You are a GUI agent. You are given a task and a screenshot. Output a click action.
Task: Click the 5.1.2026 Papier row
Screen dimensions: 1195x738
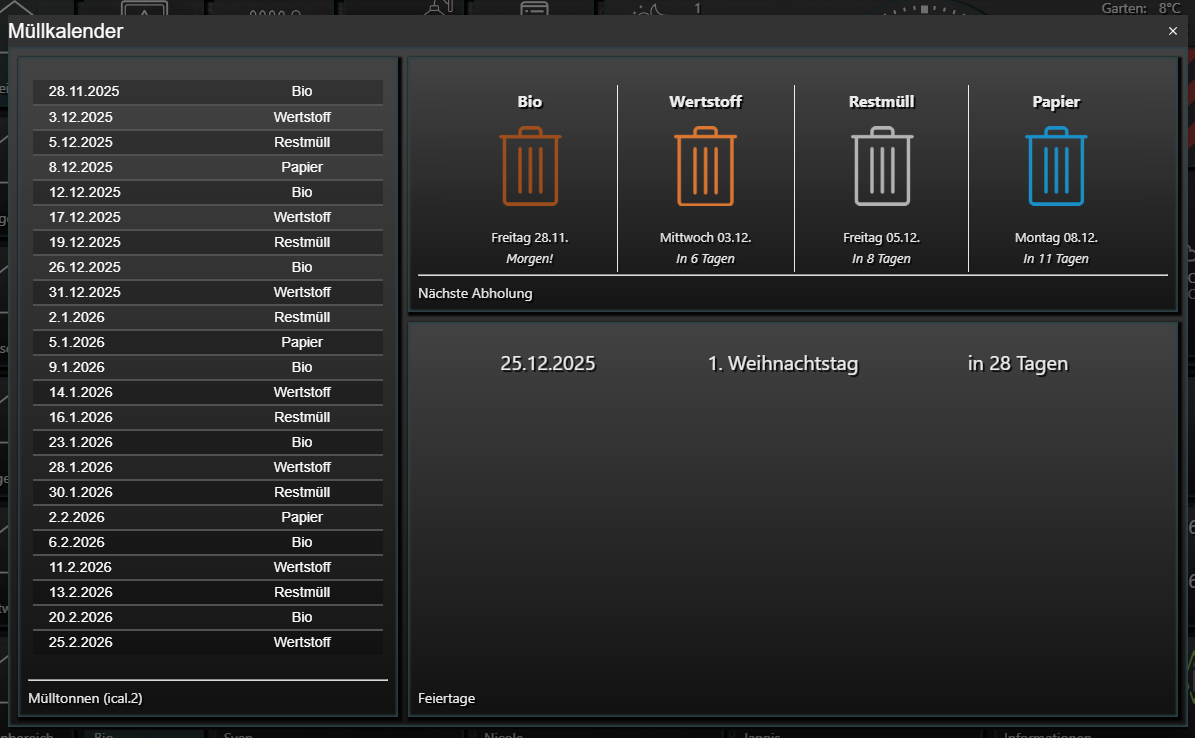click(208, 342)
